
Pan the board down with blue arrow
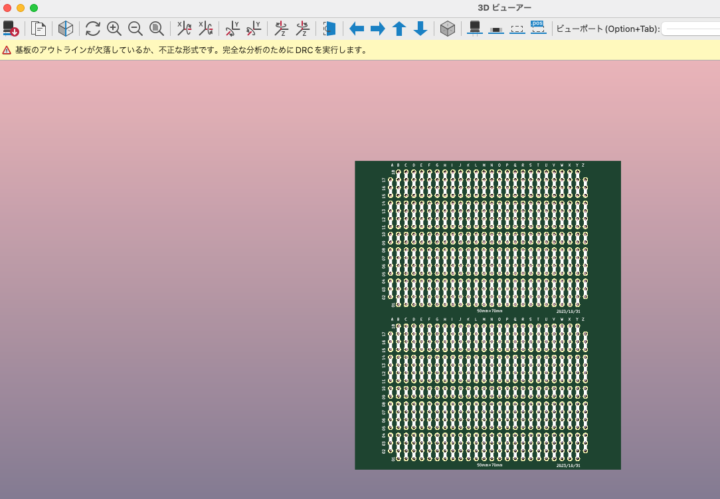point(420,29)
